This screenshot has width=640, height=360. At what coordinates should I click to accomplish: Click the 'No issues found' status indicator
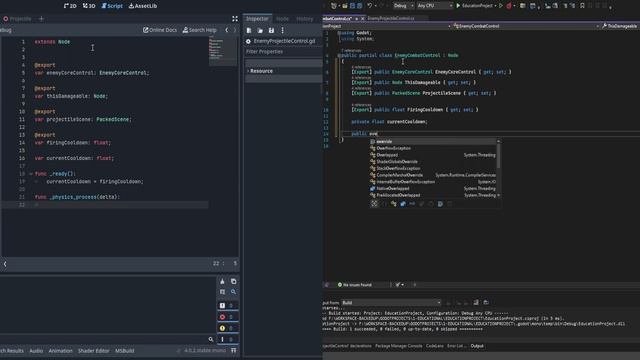pos(355,285)
